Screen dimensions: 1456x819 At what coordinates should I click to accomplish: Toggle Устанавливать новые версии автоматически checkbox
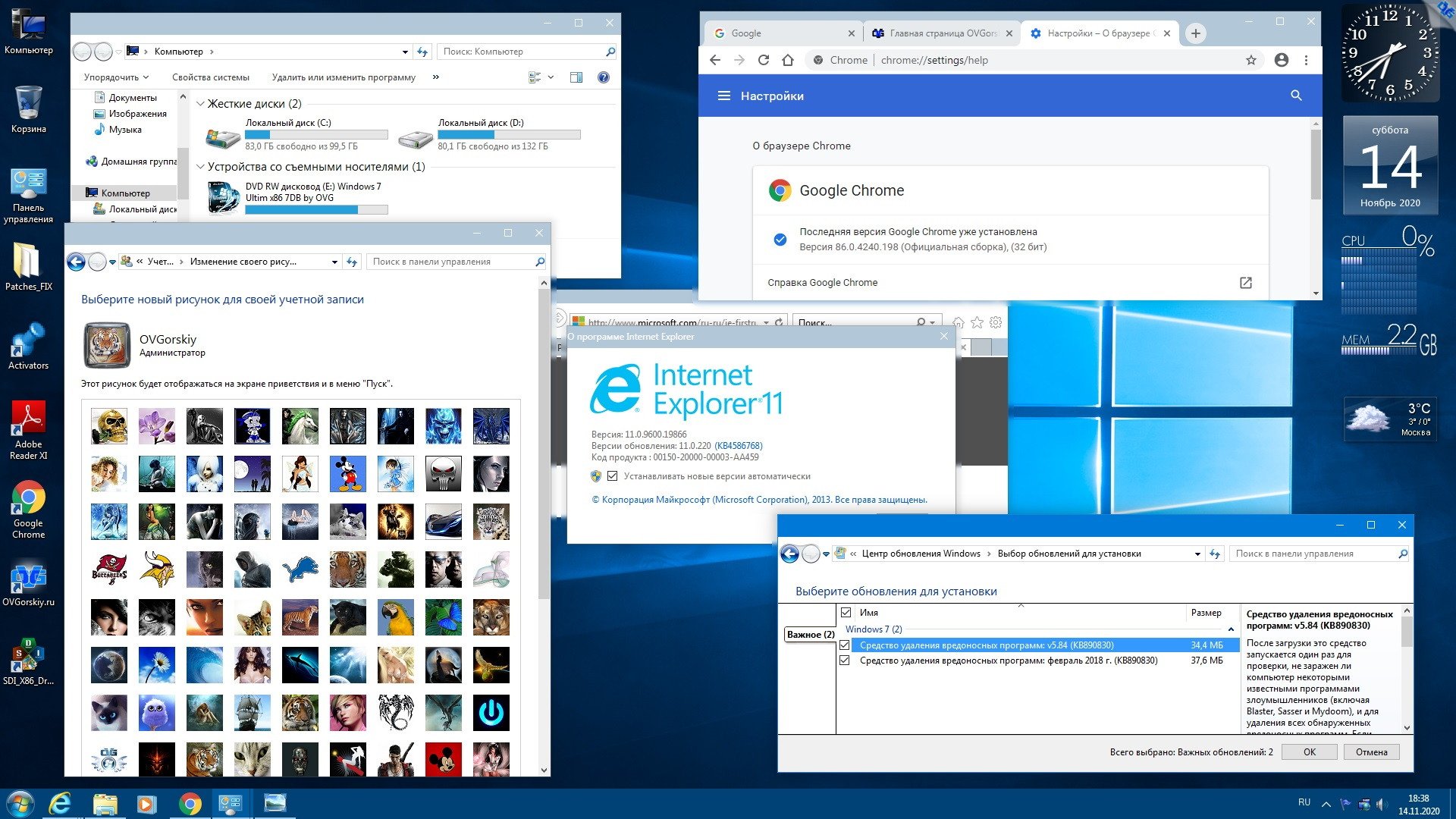click(613, 476)
